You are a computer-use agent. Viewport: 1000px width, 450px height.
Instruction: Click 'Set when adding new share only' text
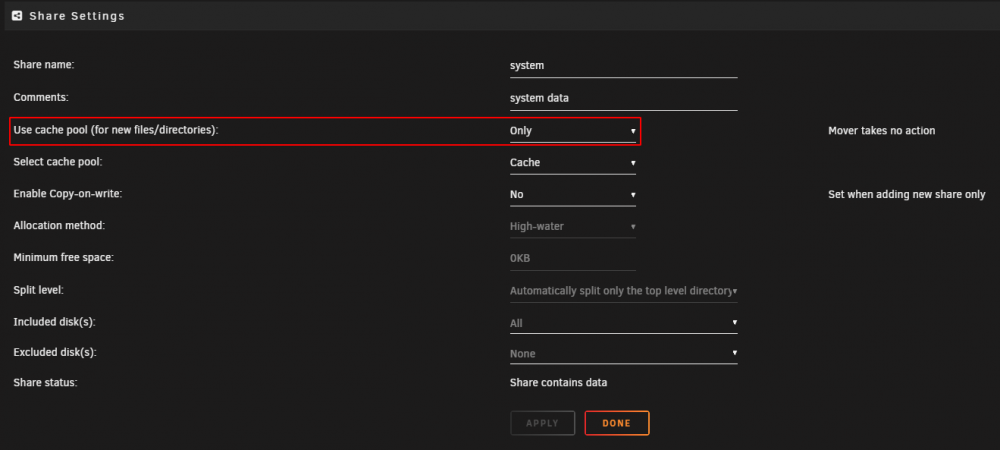[x=906, y=194]
